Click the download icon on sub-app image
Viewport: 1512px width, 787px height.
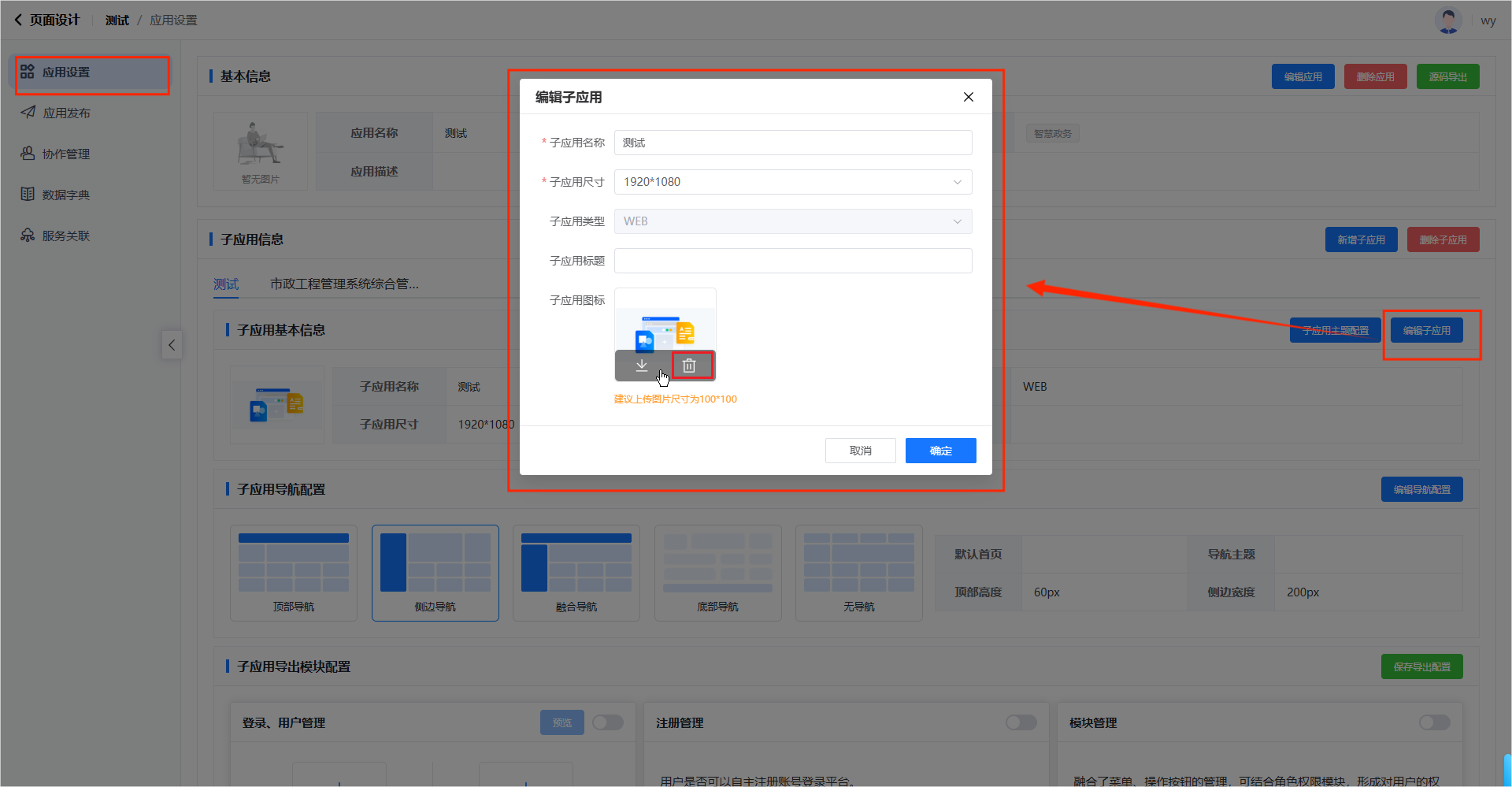[x=642, y=366]
